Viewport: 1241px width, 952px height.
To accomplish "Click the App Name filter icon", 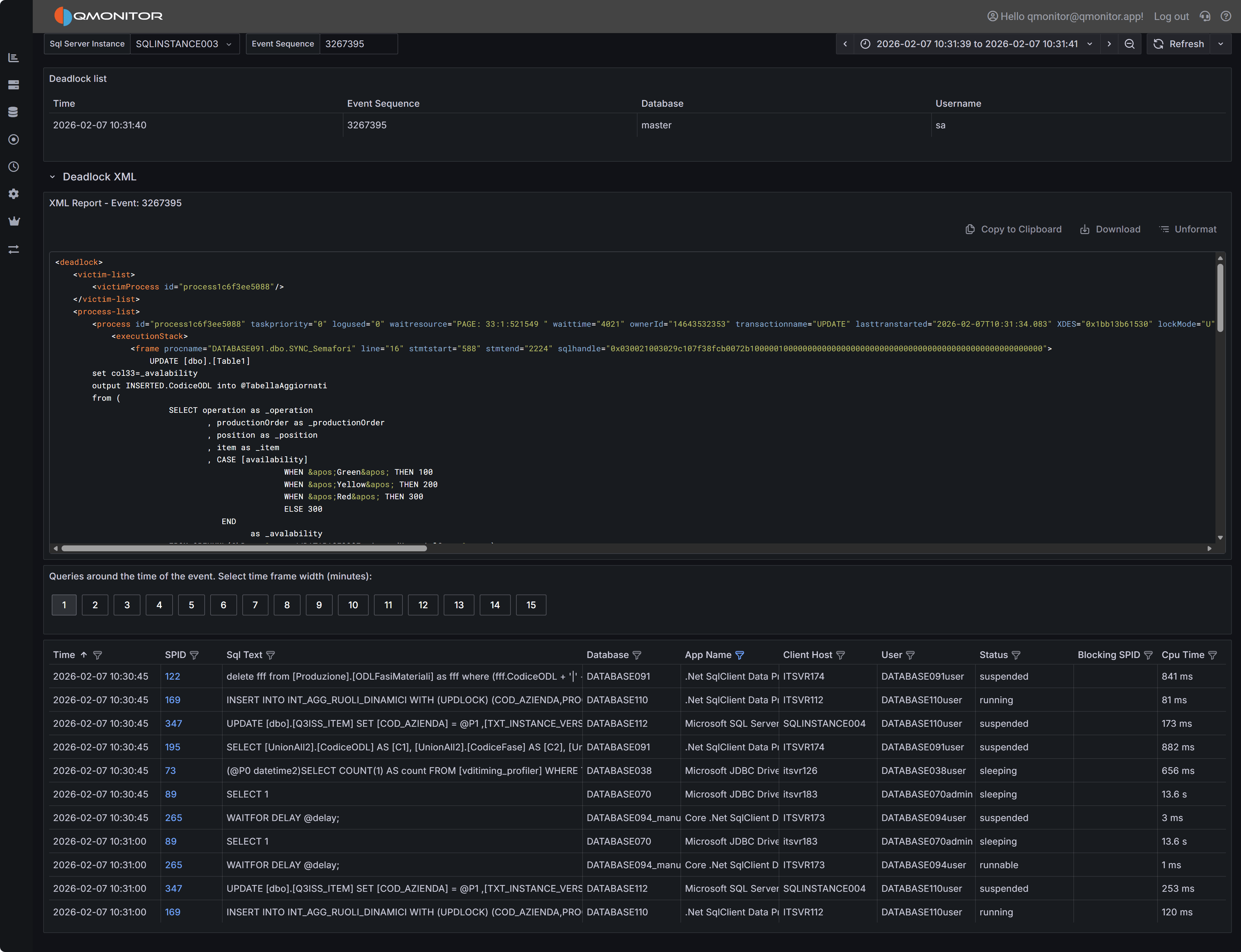I will (739, 655).
